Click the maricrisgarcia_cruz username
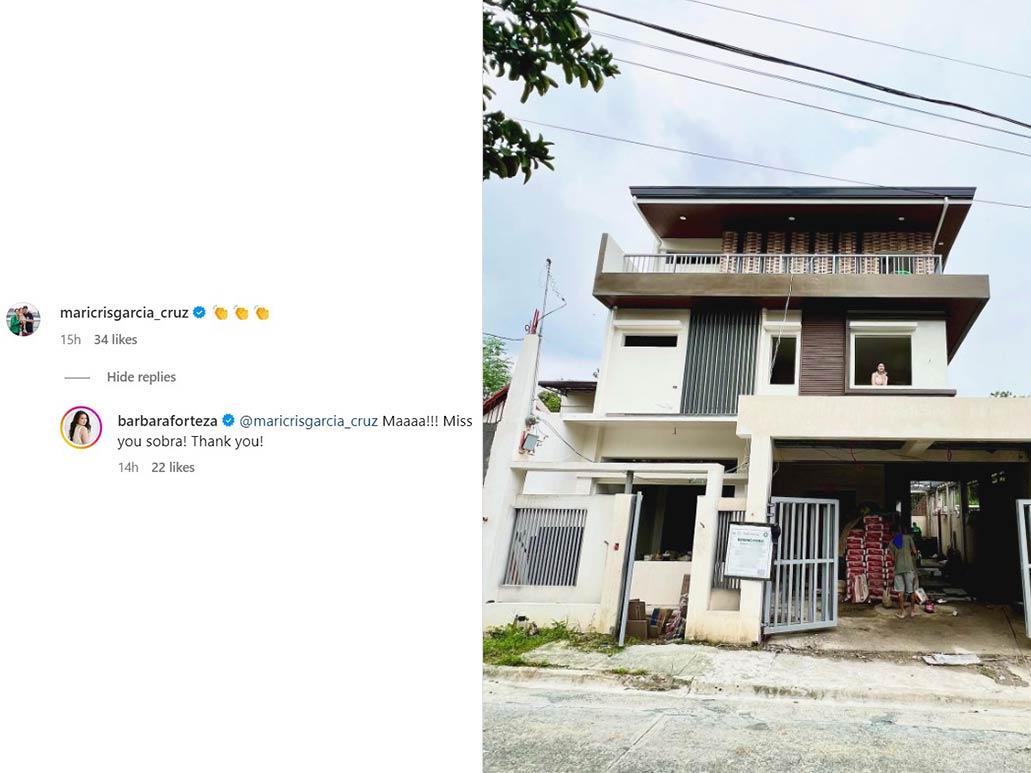The height and width of the screenshot is (773, 1031). 124,313
